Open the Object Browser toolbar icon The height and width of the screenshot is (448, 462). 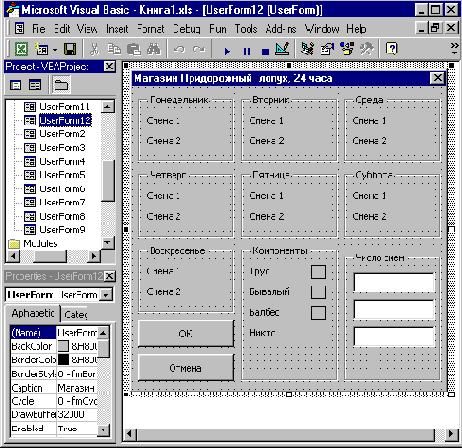click(x=347, y=49)
